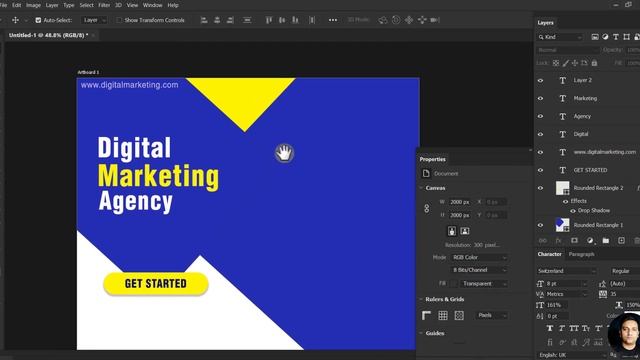Filter layers by type layer icon
Viewport: 640px width, 360px height.
[616, 37]
